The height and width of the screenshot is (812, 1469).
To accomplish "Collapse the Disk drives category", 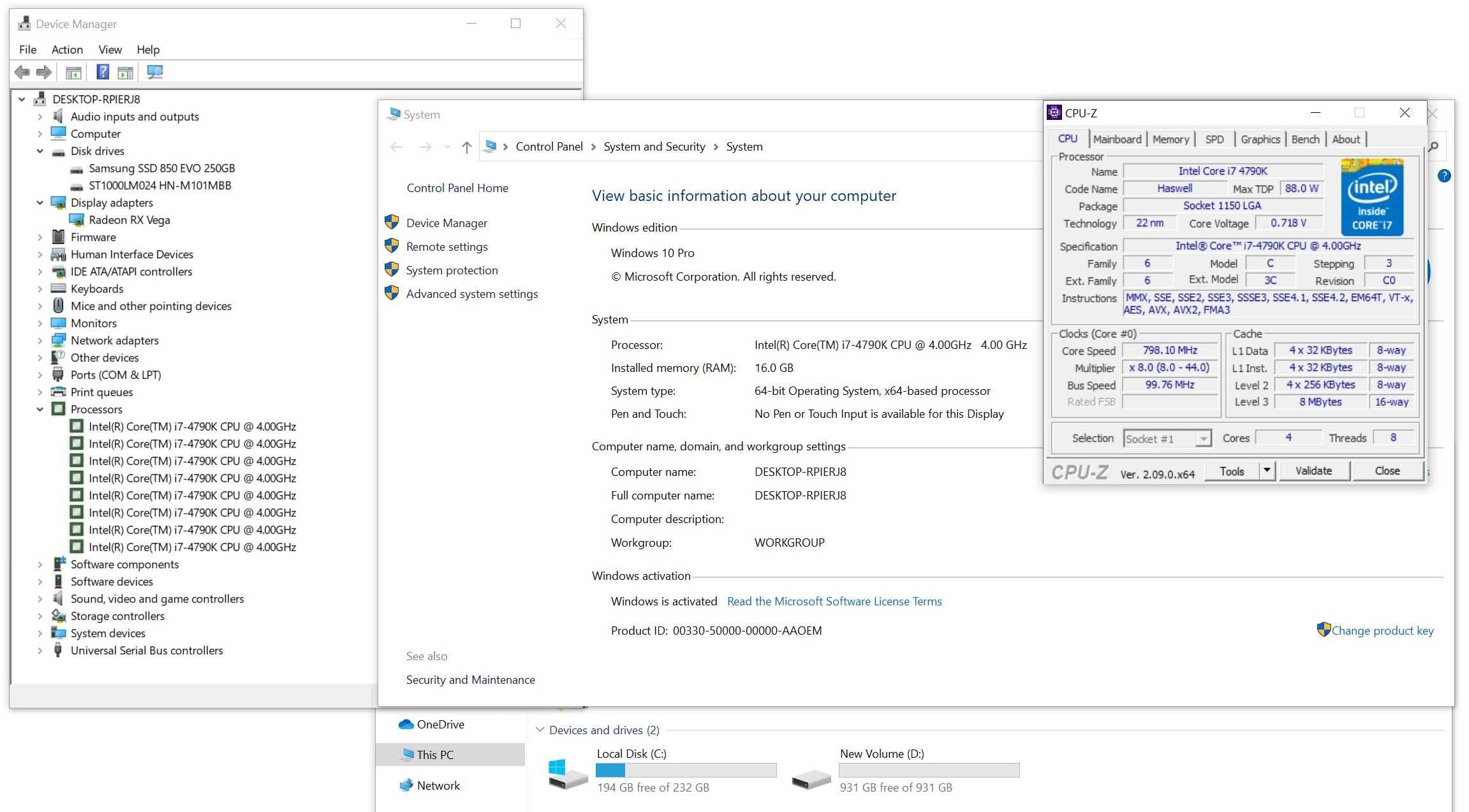I will point(40,151).
